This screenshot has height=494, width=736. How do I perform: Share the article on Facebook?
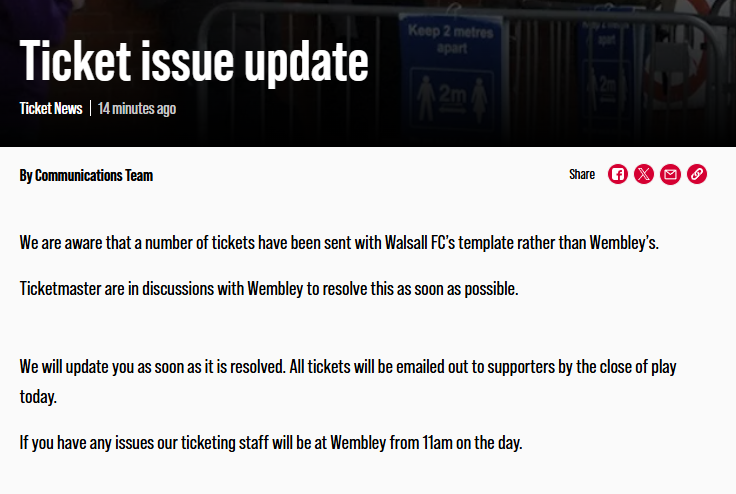tap(618, 174)
